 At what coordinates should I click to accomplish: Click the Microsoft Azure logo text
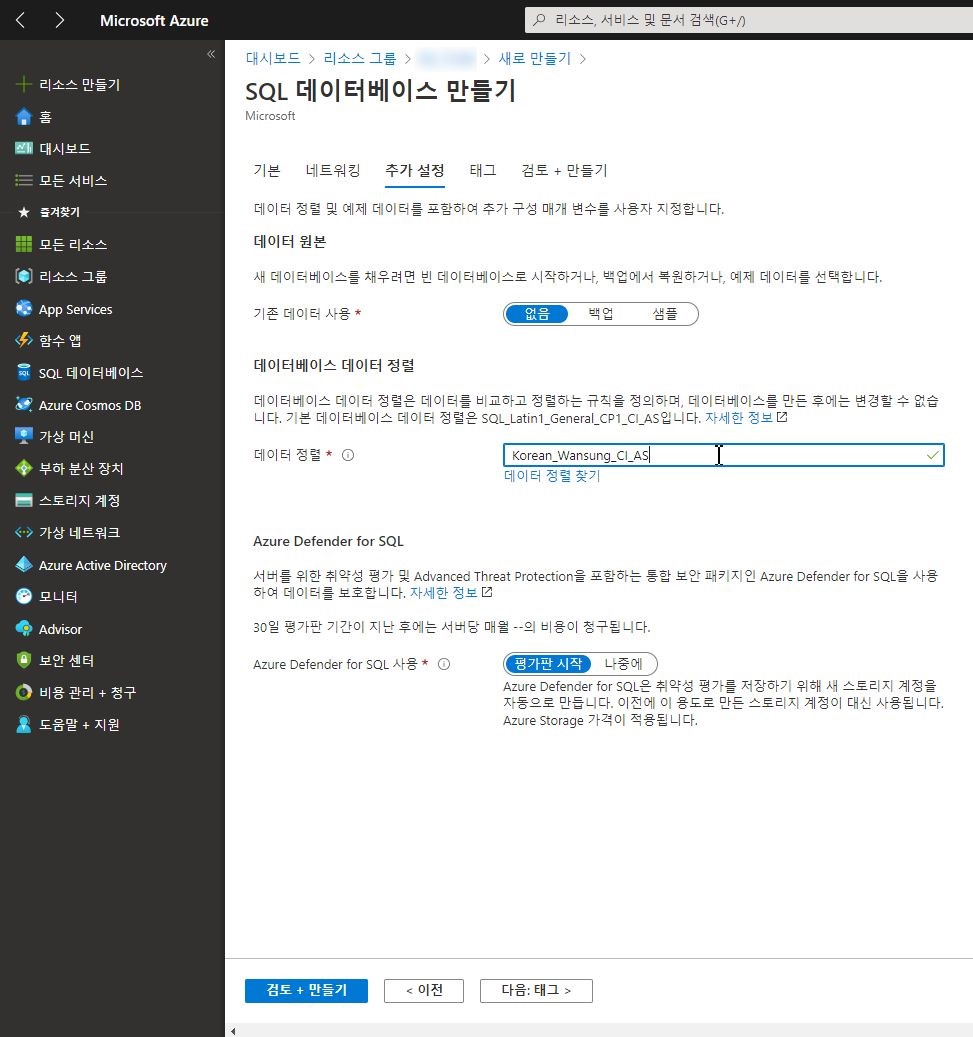click(154, 21)
